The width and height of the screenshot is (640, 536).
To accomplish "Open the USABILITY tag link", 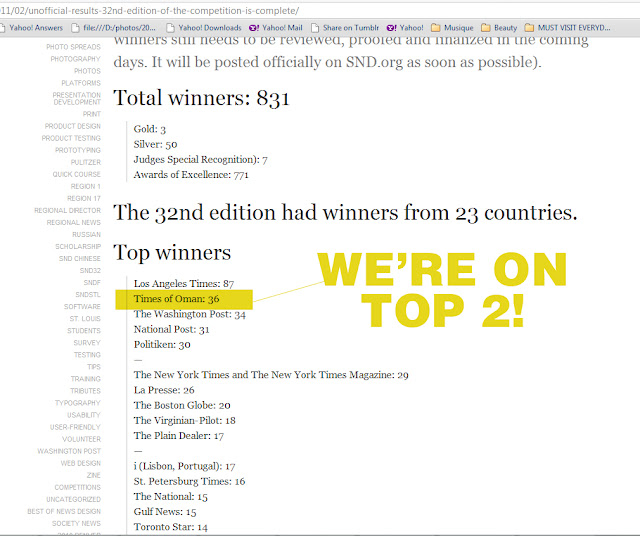I will [84, 415].
